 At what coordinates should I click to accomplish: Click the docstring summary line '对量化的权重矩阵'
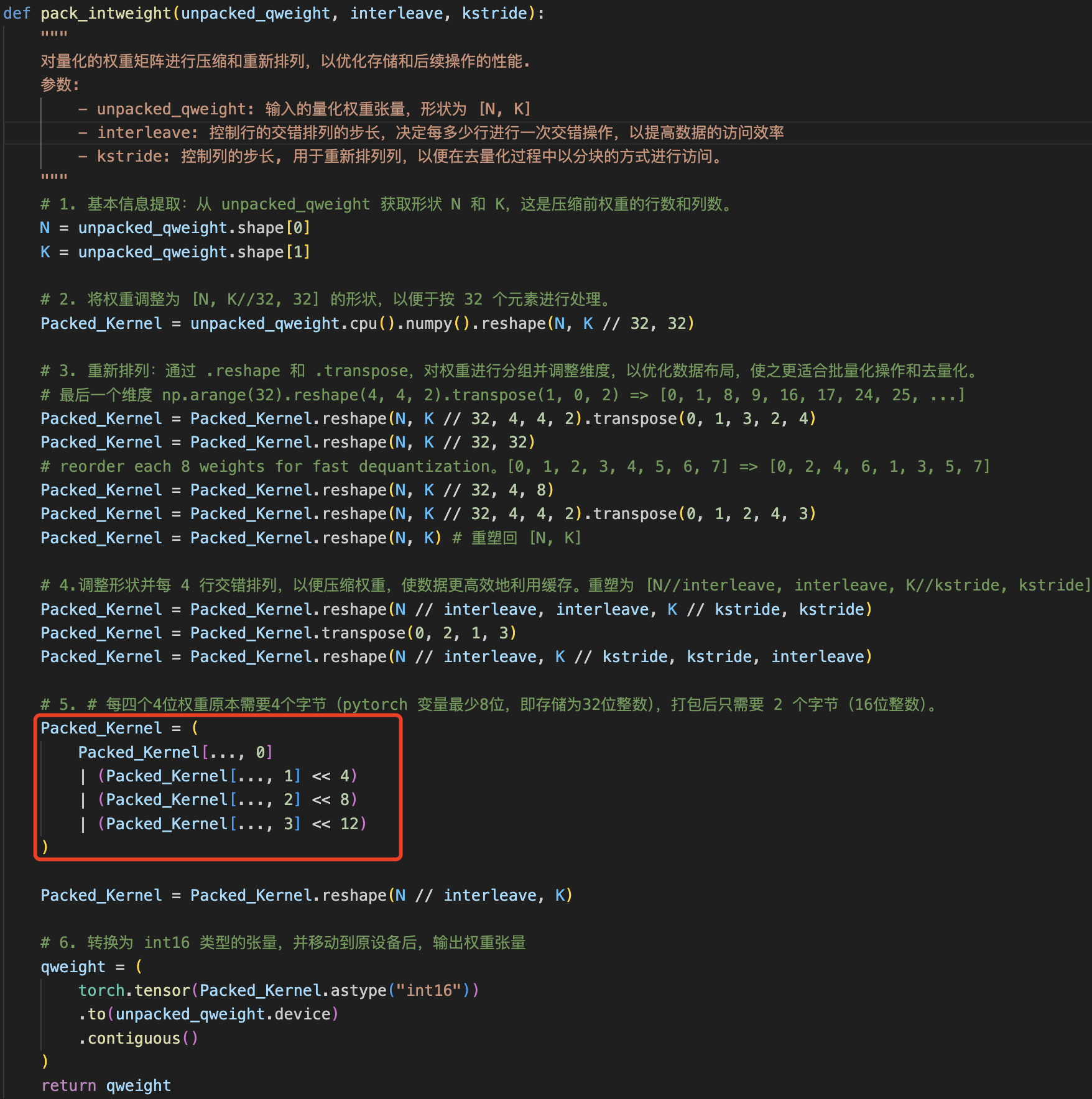(x=285, y=61)
